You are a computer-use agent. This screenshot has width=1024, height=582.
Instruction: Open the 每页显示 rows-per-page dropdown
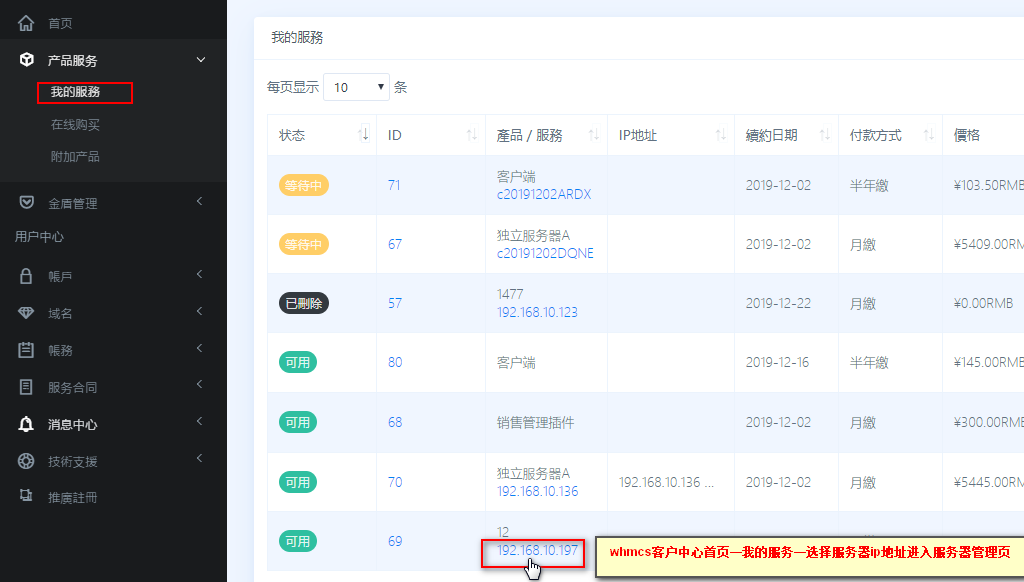357,87
